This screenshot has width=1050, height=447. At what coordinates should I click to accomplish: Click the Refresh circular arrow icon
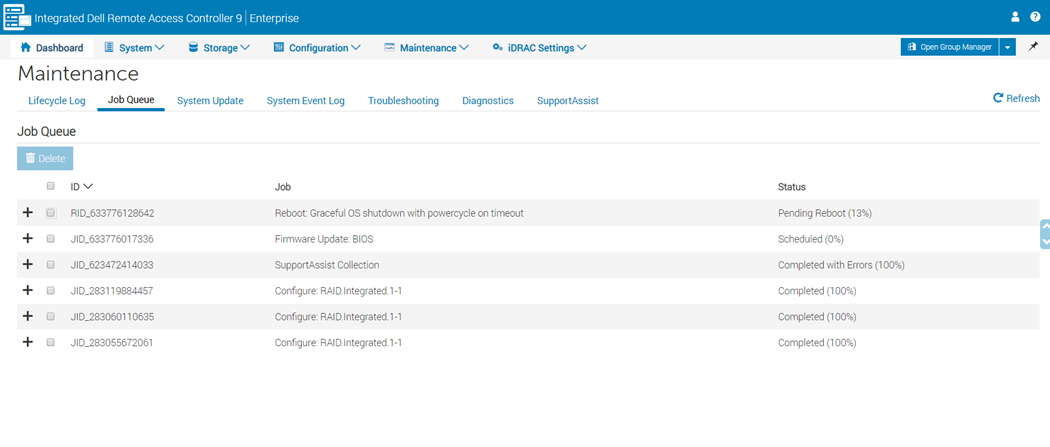click(x=998, y=98)
